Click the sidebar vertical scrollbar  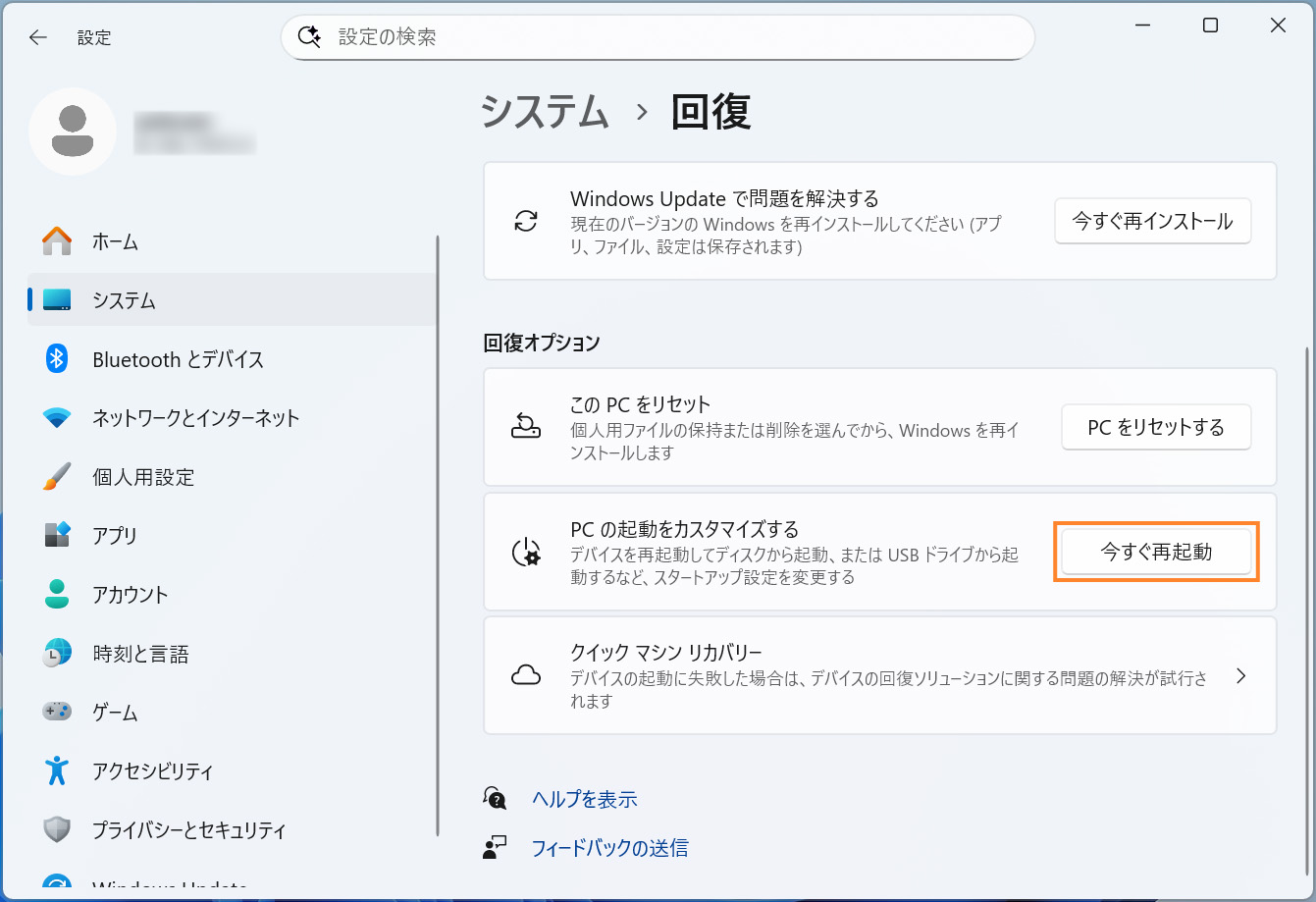tap(438, 535)
